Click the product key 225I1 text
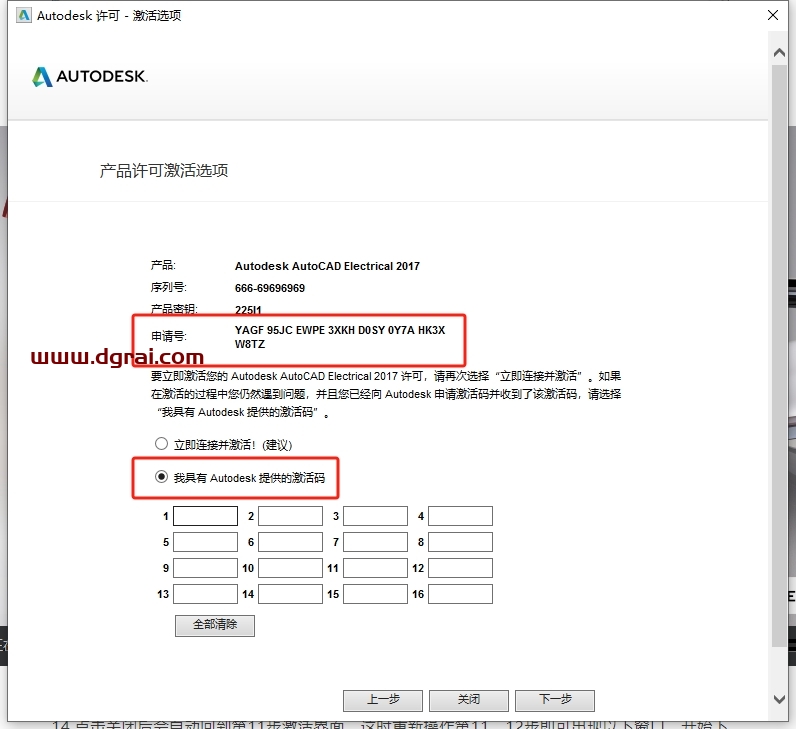 248,310
